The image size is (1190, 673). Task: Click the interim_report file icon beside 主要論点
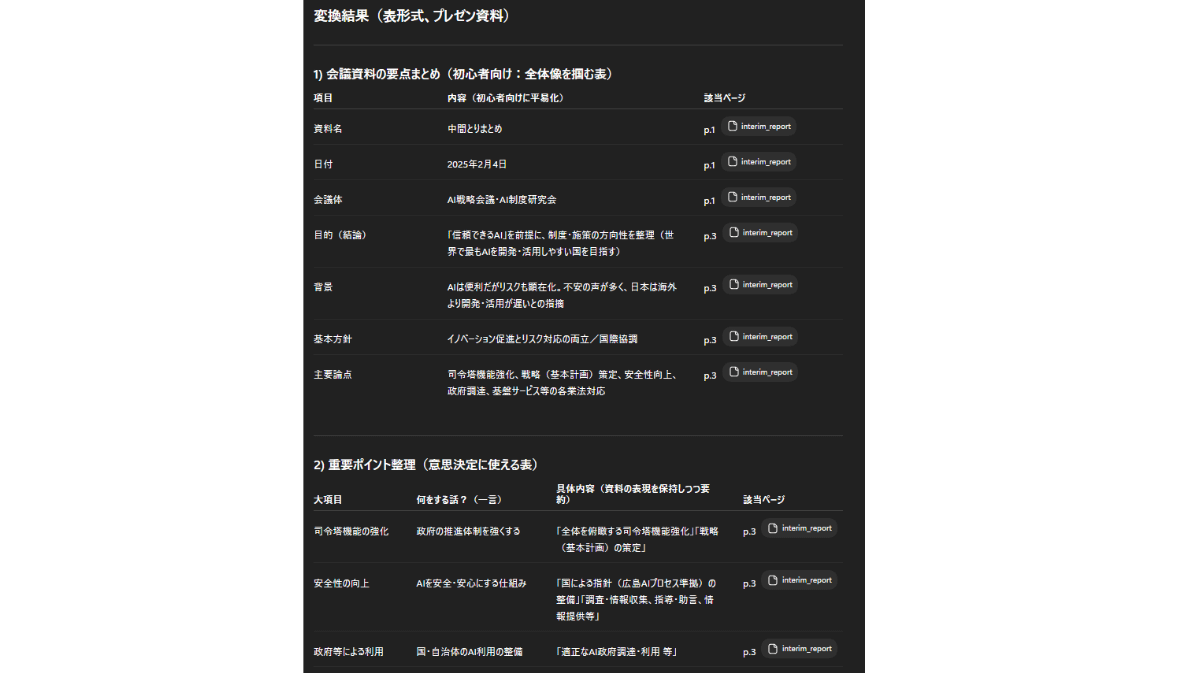pos(737,371)
